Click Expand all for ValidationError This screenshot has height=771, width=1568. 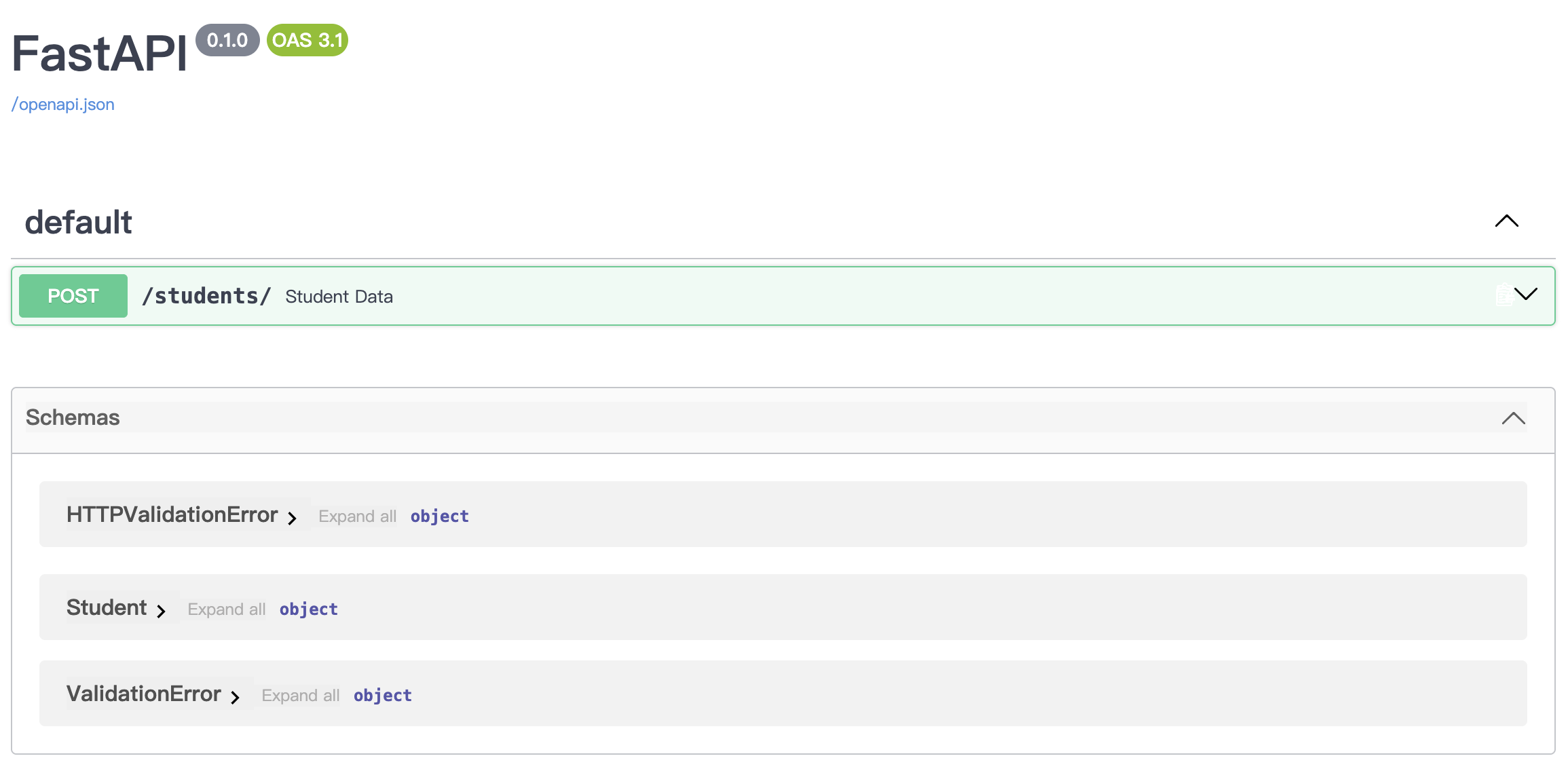pos(300,696)
